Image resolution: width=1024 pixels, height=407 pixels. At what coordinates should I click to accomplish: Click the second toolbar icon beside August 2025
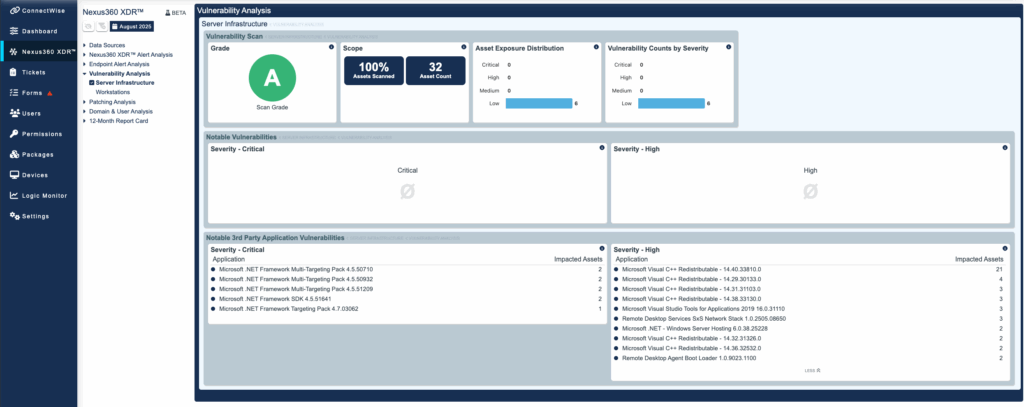click(x=101, y=27)
